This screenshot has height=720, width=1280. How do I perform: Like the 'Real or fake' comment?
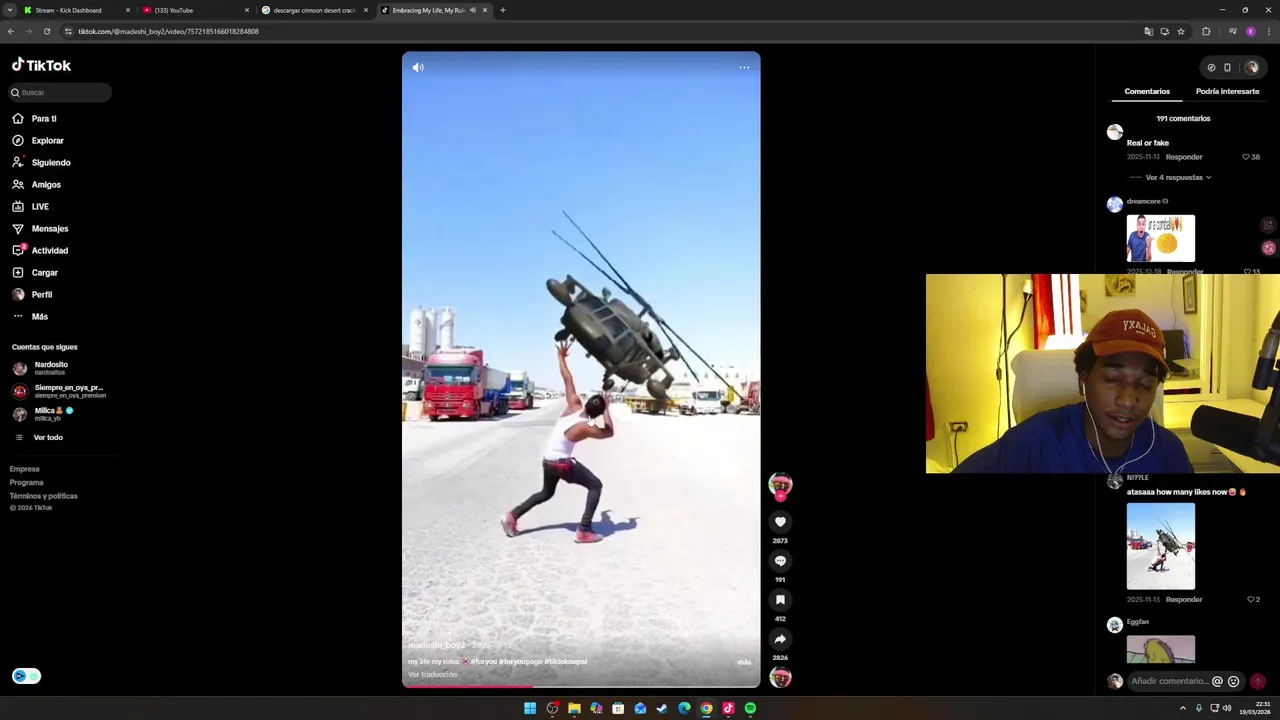click(1246, 157)
